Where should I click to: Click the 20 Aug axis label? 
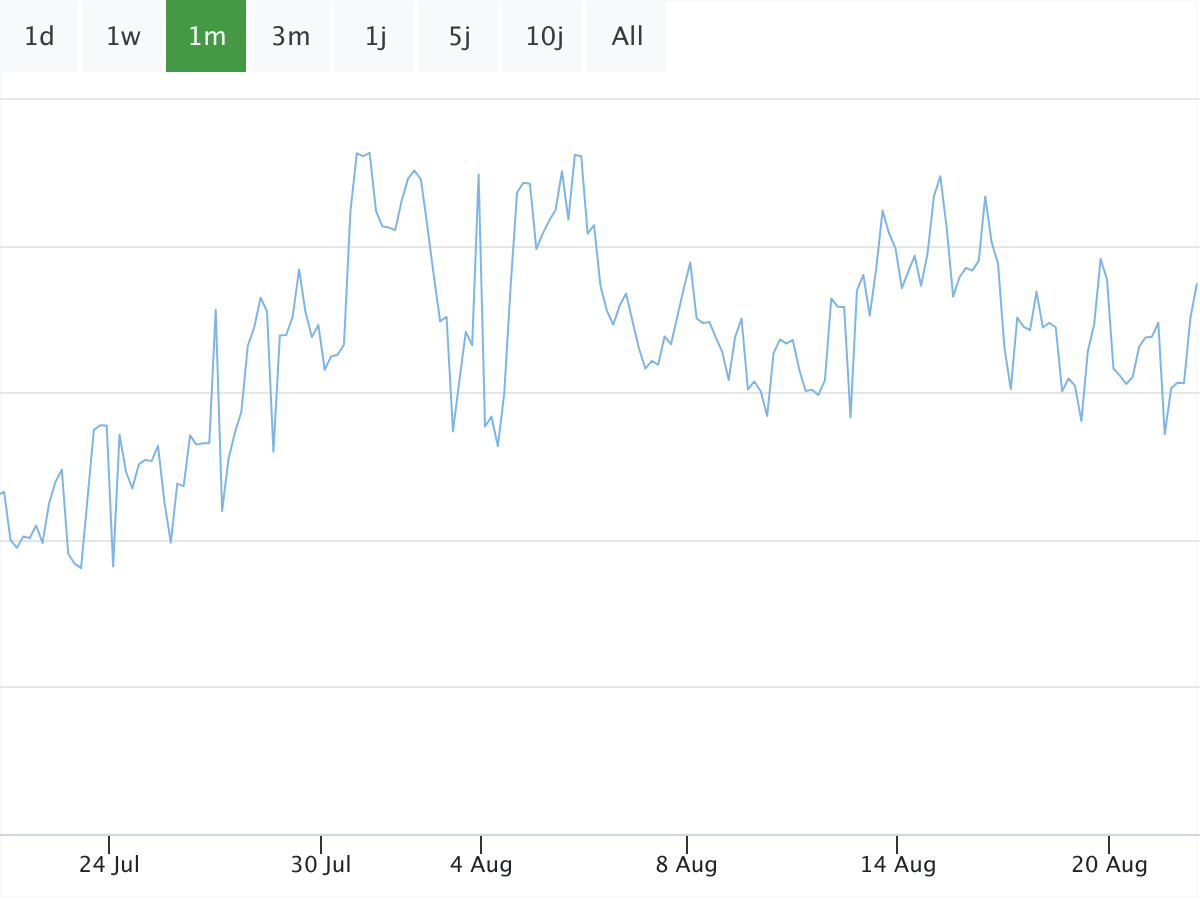pyautogui.click(x=1109, y=865)
